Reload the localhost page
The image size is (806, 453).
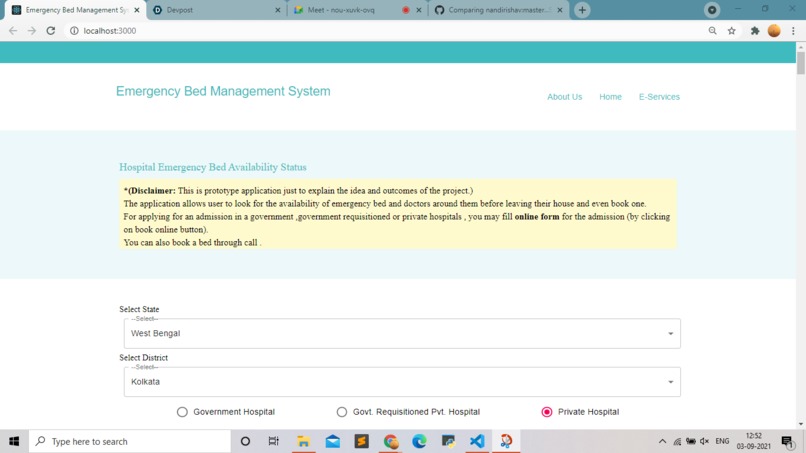(x=50, y=31)
